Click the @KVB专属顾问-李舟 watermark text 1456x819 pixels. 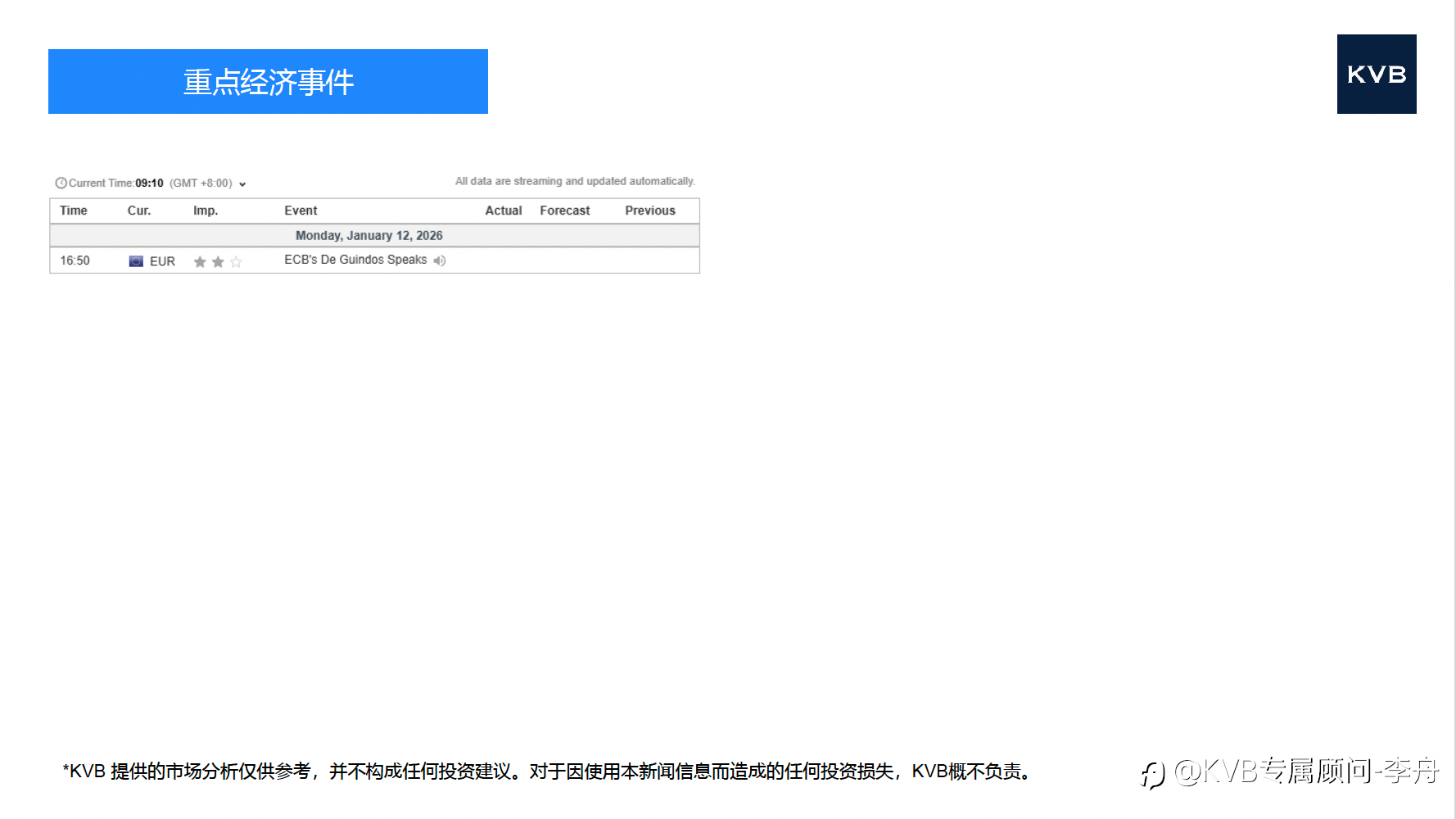click(x=1306, y=771)
